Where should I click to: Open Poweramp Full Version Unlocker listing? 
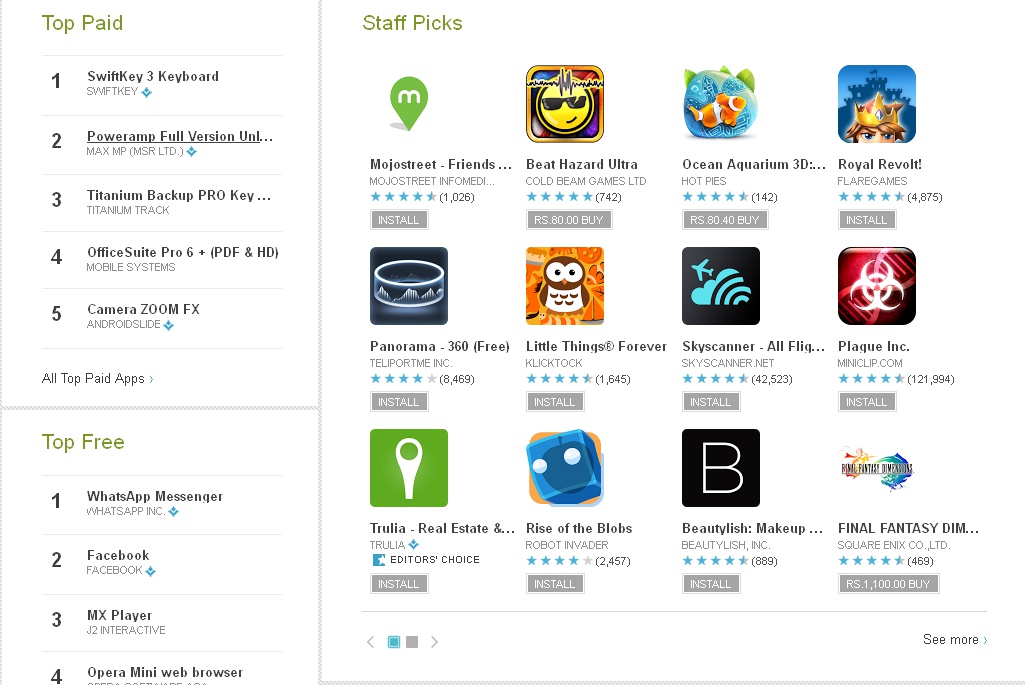click(x=180, y=136)
